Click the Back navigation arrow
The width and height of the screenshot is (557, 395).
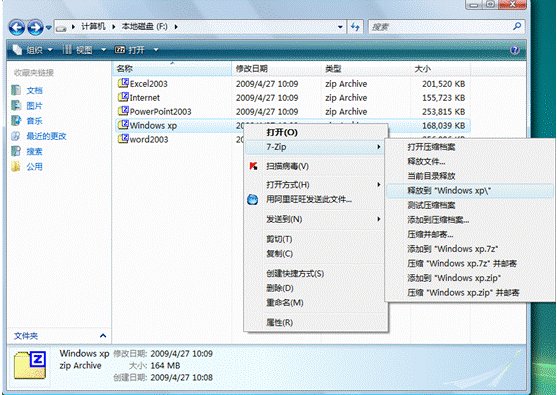click(16, 27)
